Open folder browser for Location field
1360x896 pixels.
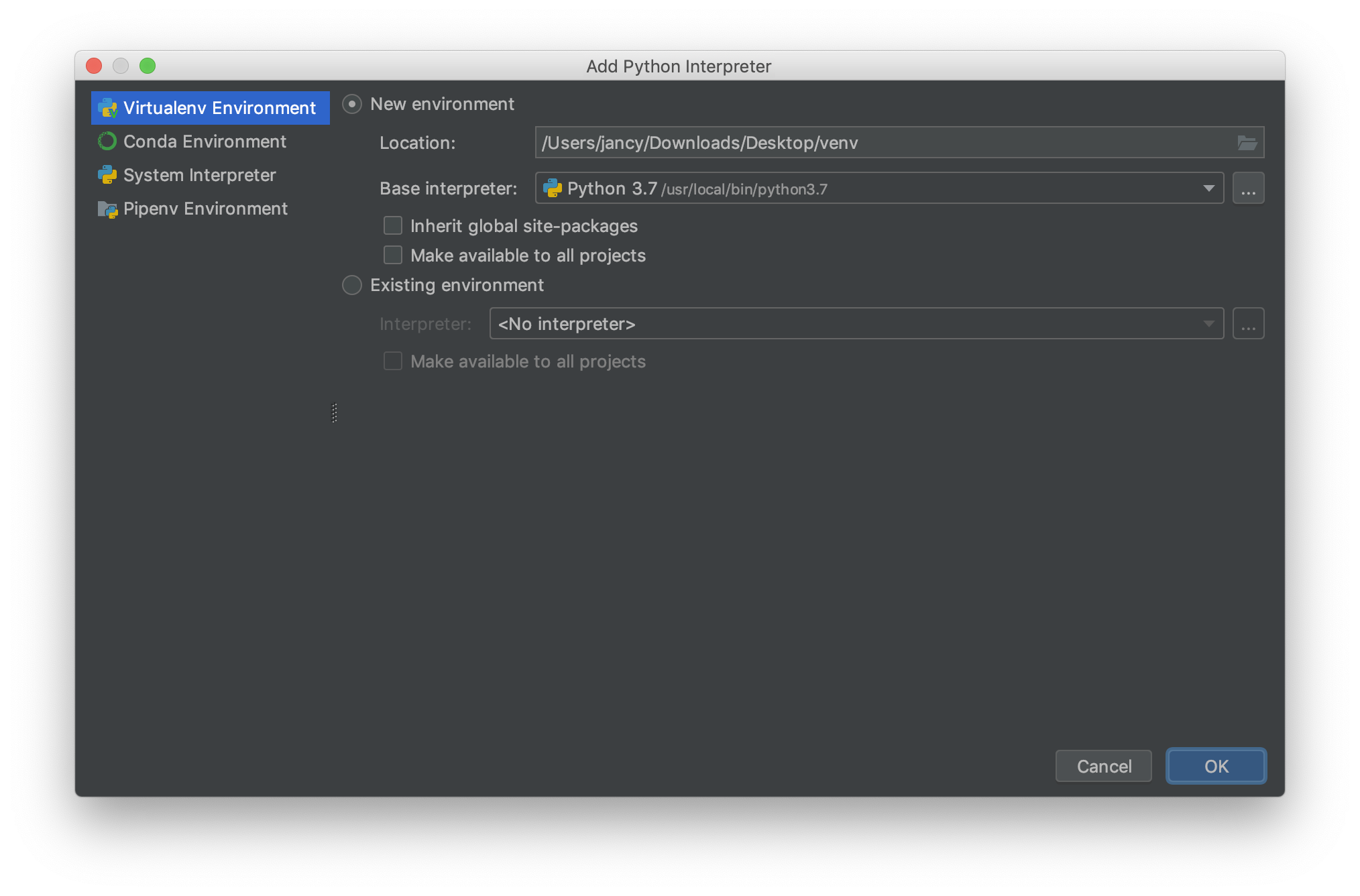coord(1247,143)
